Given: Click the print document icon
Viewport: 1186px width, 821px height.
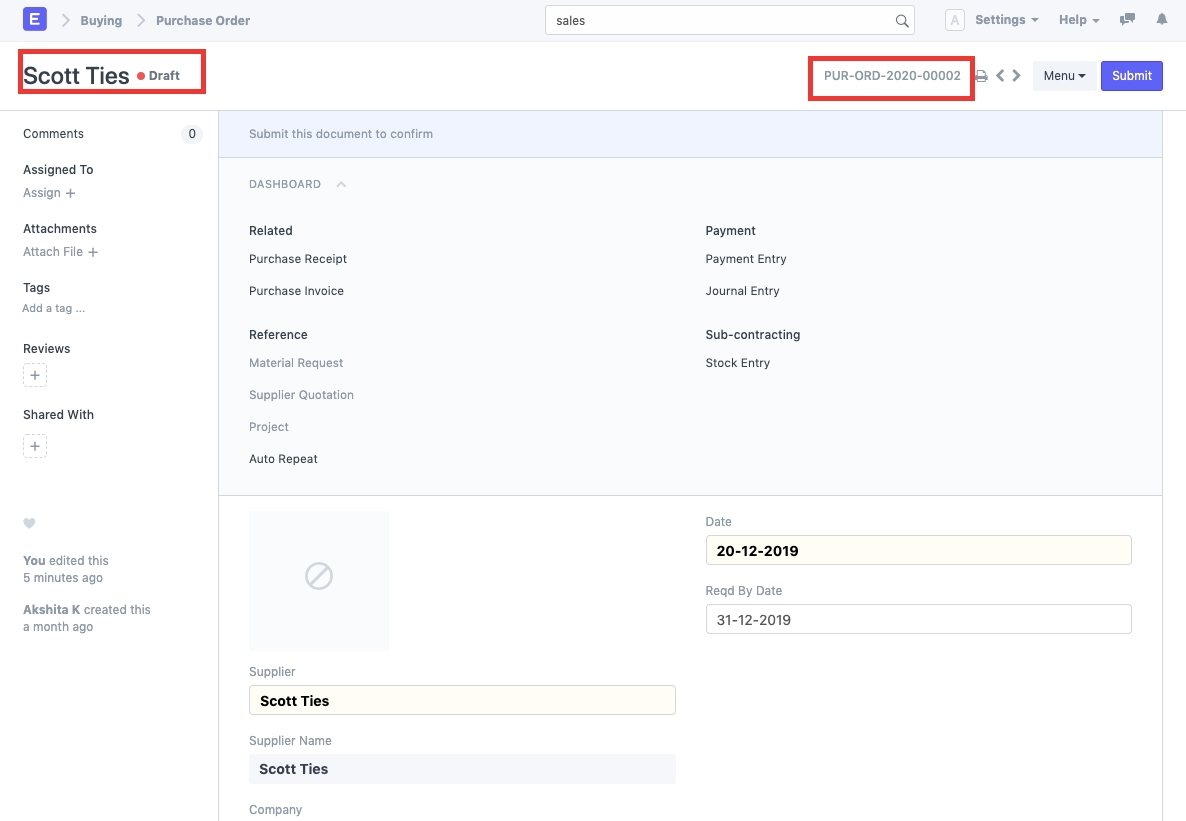Looking at the screenshot, I should (982, 76).
